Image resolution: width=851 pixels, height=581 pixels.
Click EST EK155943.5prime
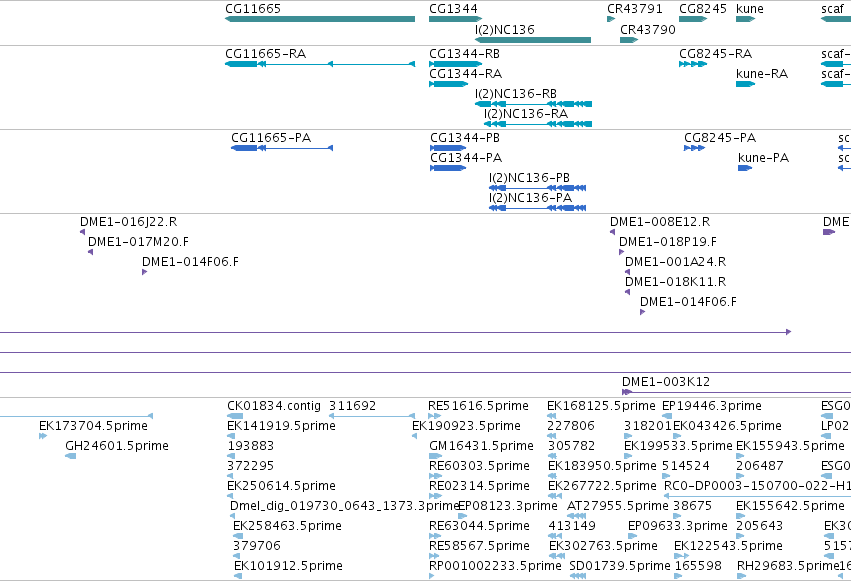click(740, 456)
